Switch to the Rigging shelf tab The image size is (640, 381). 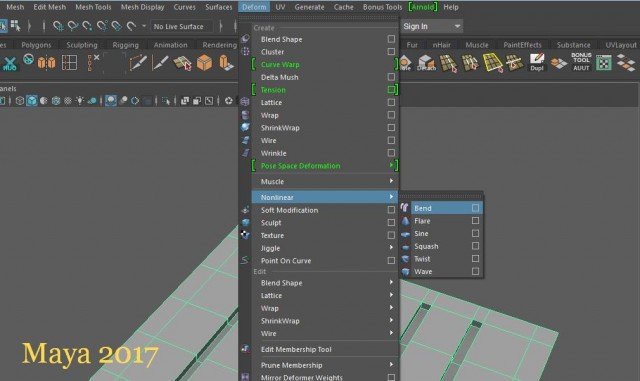[x=126, y=45]
